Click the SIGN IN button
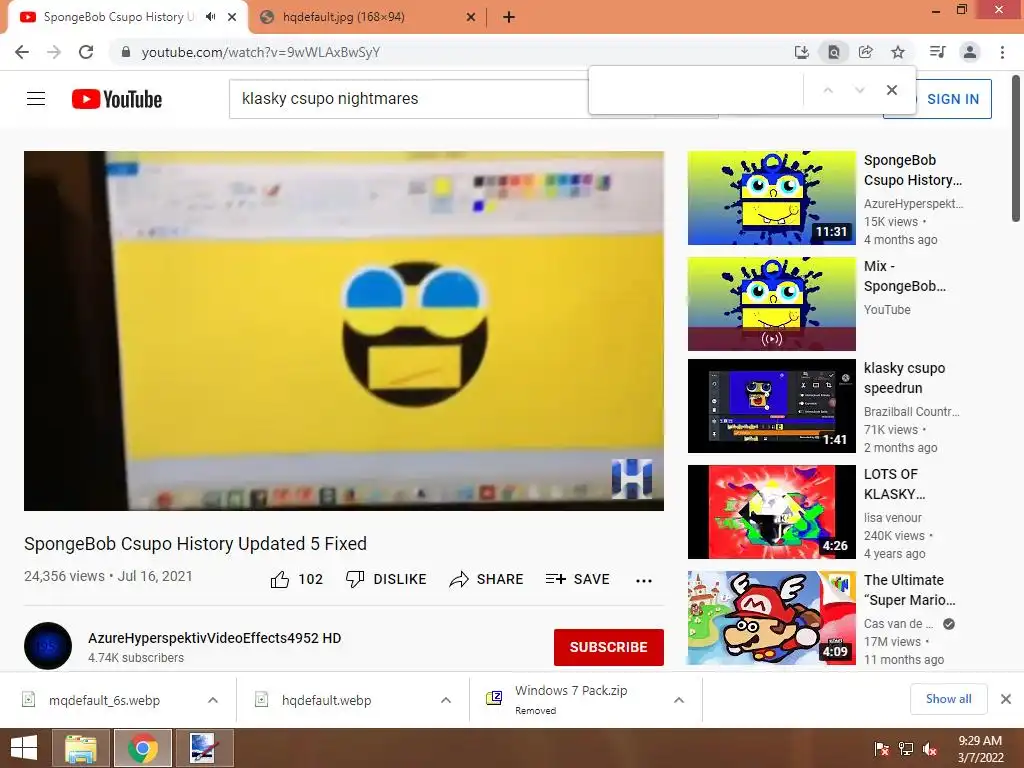1024x768 pixels. 952,99
